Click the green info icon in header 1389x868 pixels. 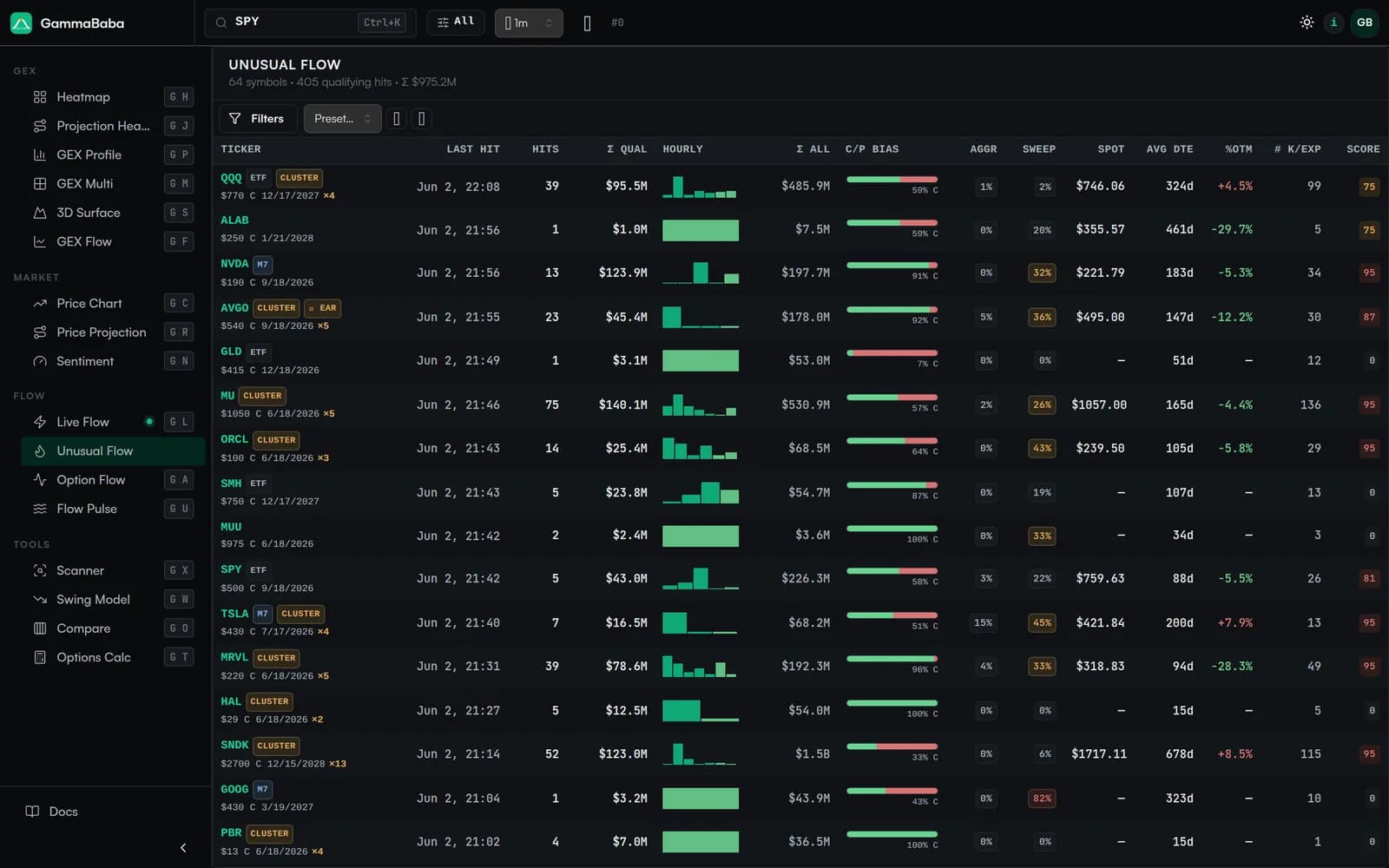coord(1333,23)
